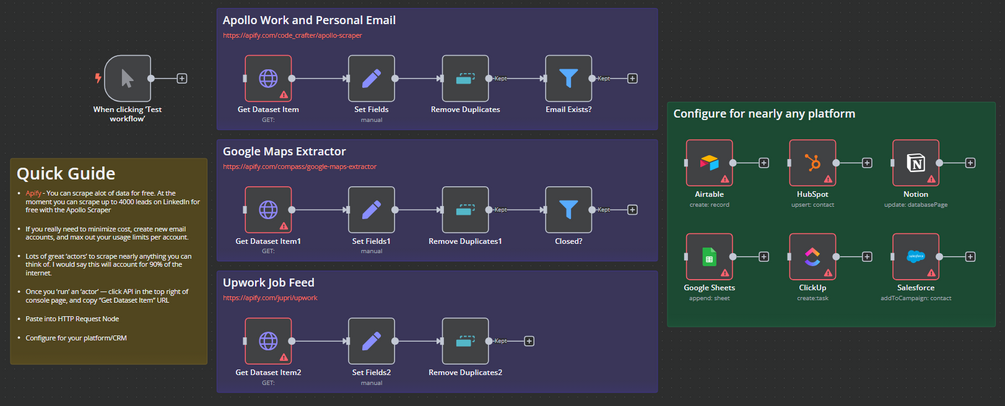Screen dimensions: 1005x406
Task: Select the 'When clicking Test workflow' trigger node
Action: click(x=127, y=78)
